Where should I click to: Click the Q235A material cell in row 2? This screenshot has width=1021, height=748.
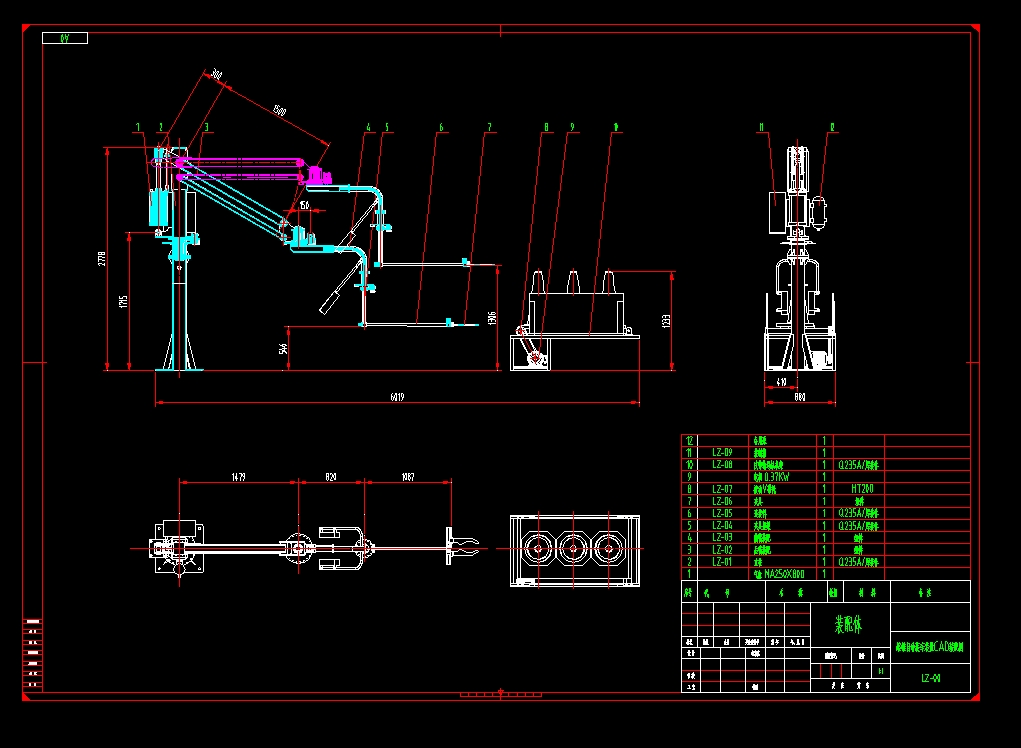click(x=858, y=562)
